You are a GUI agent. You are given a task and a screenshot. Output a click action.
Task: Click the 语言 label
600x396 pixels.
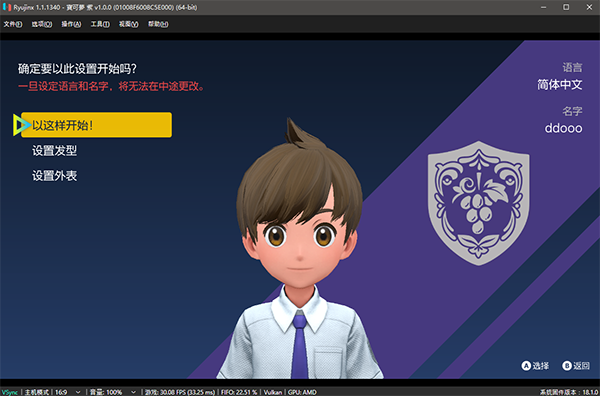pos(572,68)
